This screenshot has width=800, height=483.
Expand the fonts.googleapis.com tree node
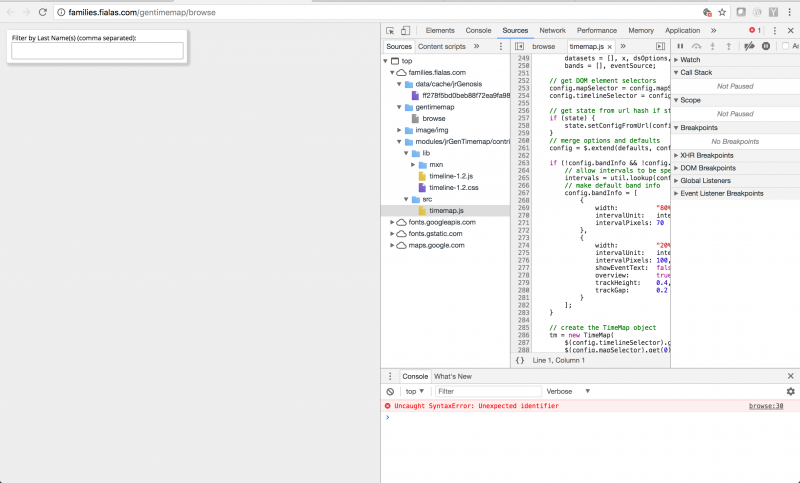click(x=391, y=222)
